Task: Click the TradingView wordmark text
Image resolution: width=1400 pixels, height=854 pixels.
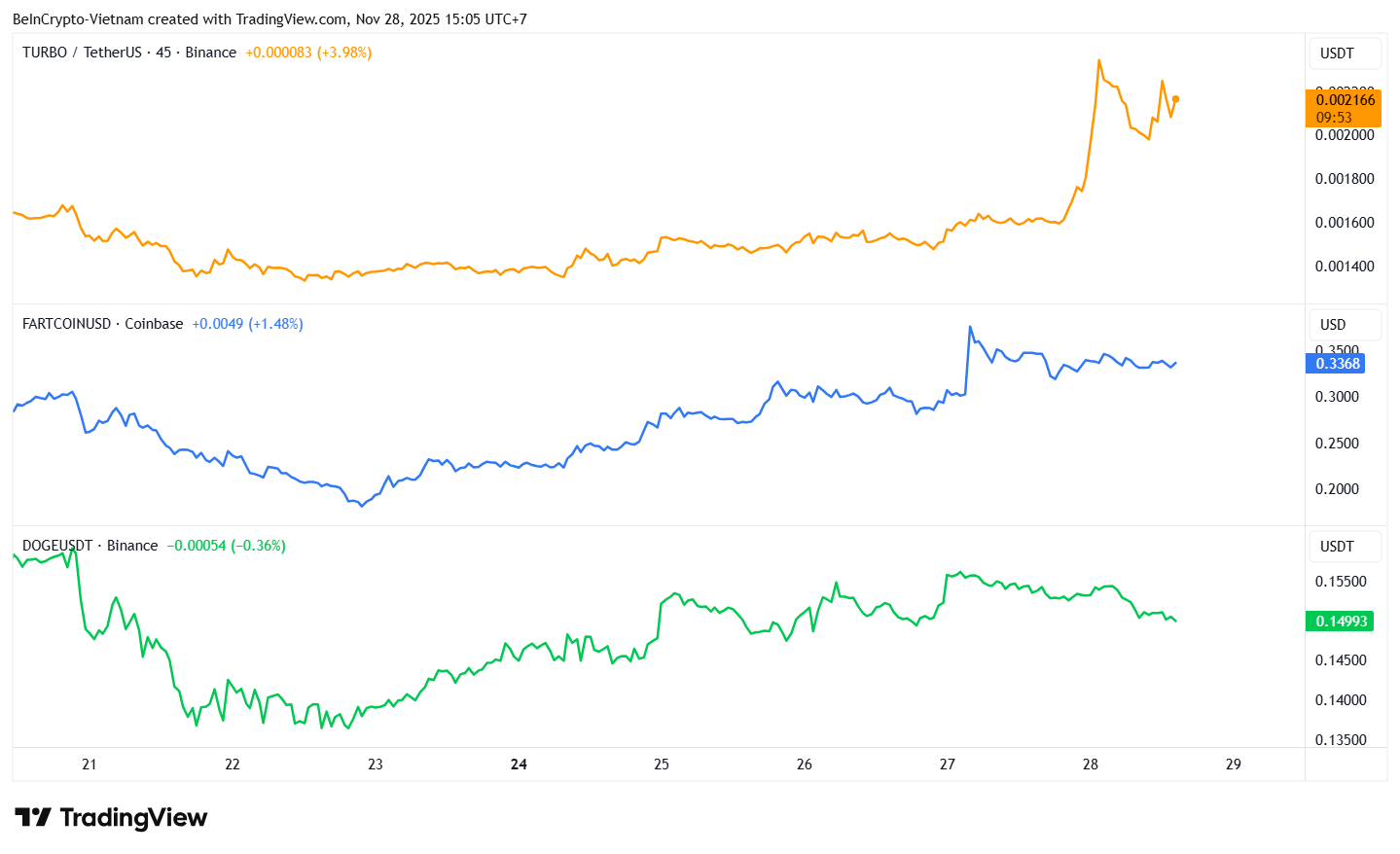Action: coord(133,818)
